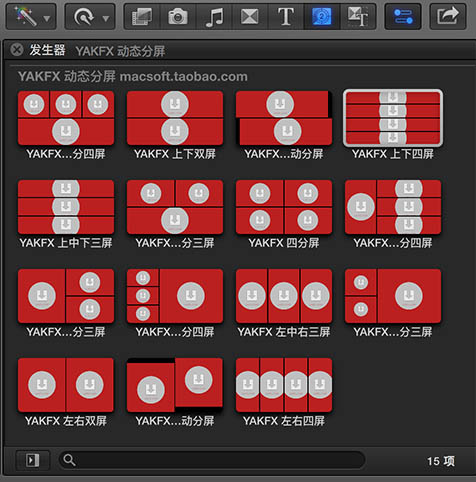This screenshot has height=482, width=476.
Task: Select the 分四屏 generator with three top panes
Action: (x=66, y=118)
